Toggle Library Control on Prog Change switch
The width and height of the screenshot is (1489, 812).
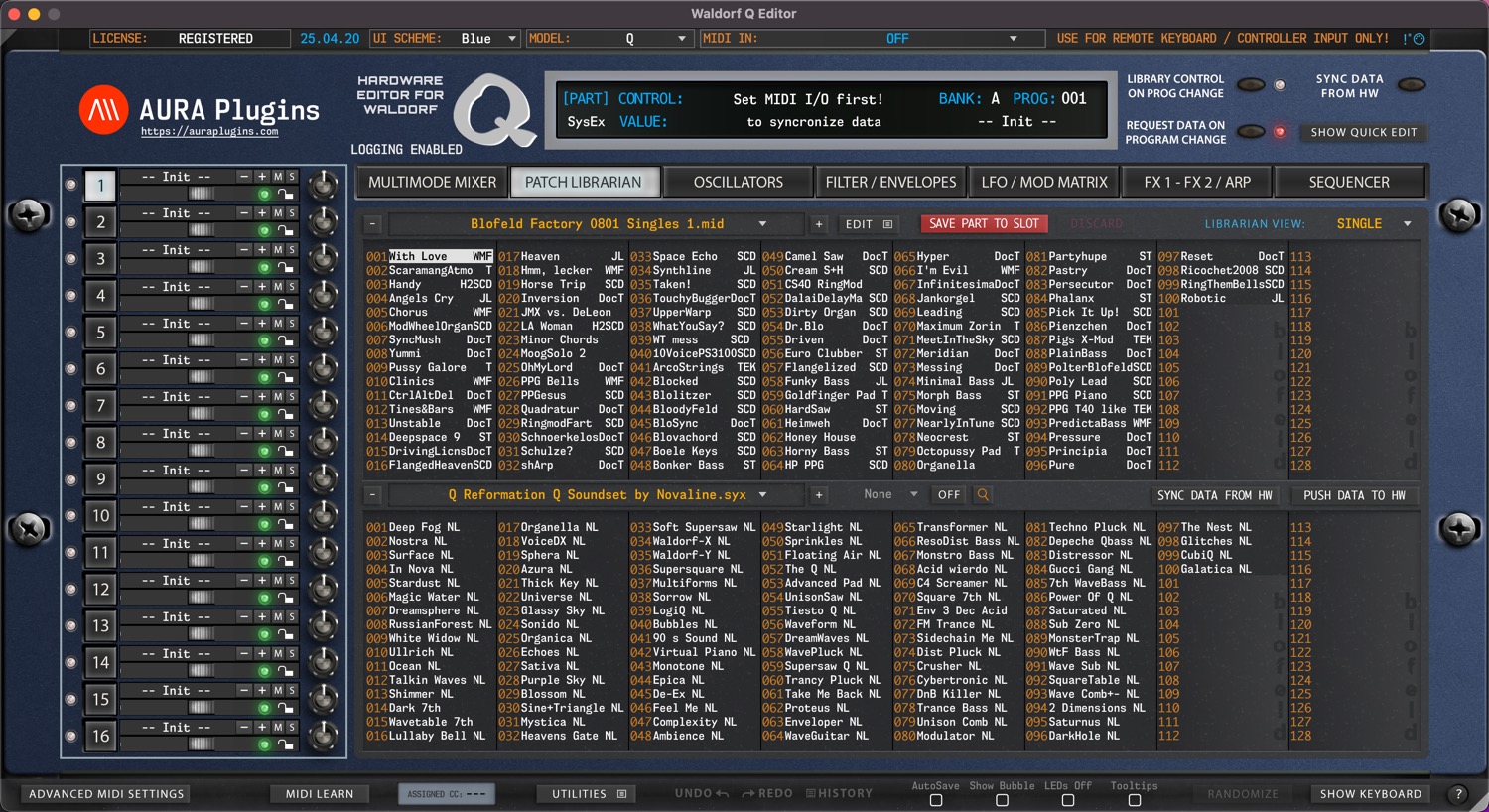point(1251,85)
